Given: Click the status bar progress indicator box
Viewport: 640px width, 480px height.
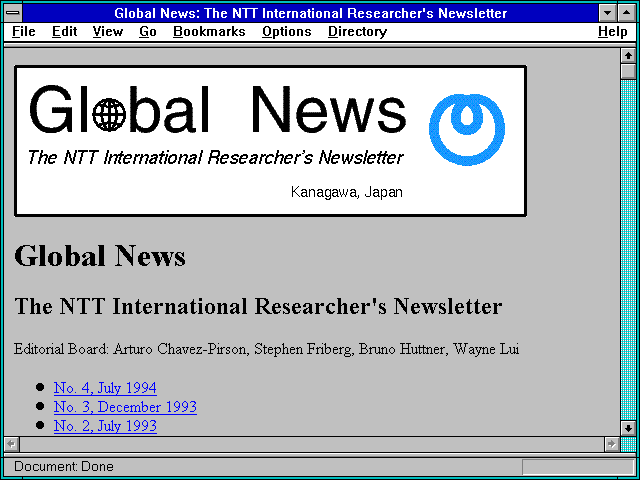Looking at the screenshot, I should point(578,467).
